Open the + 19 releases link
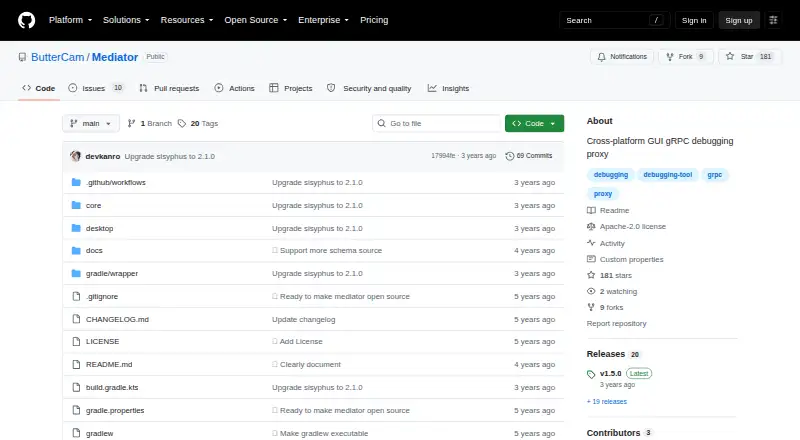This screenshot has width=800, height=440. coord(607,402)
